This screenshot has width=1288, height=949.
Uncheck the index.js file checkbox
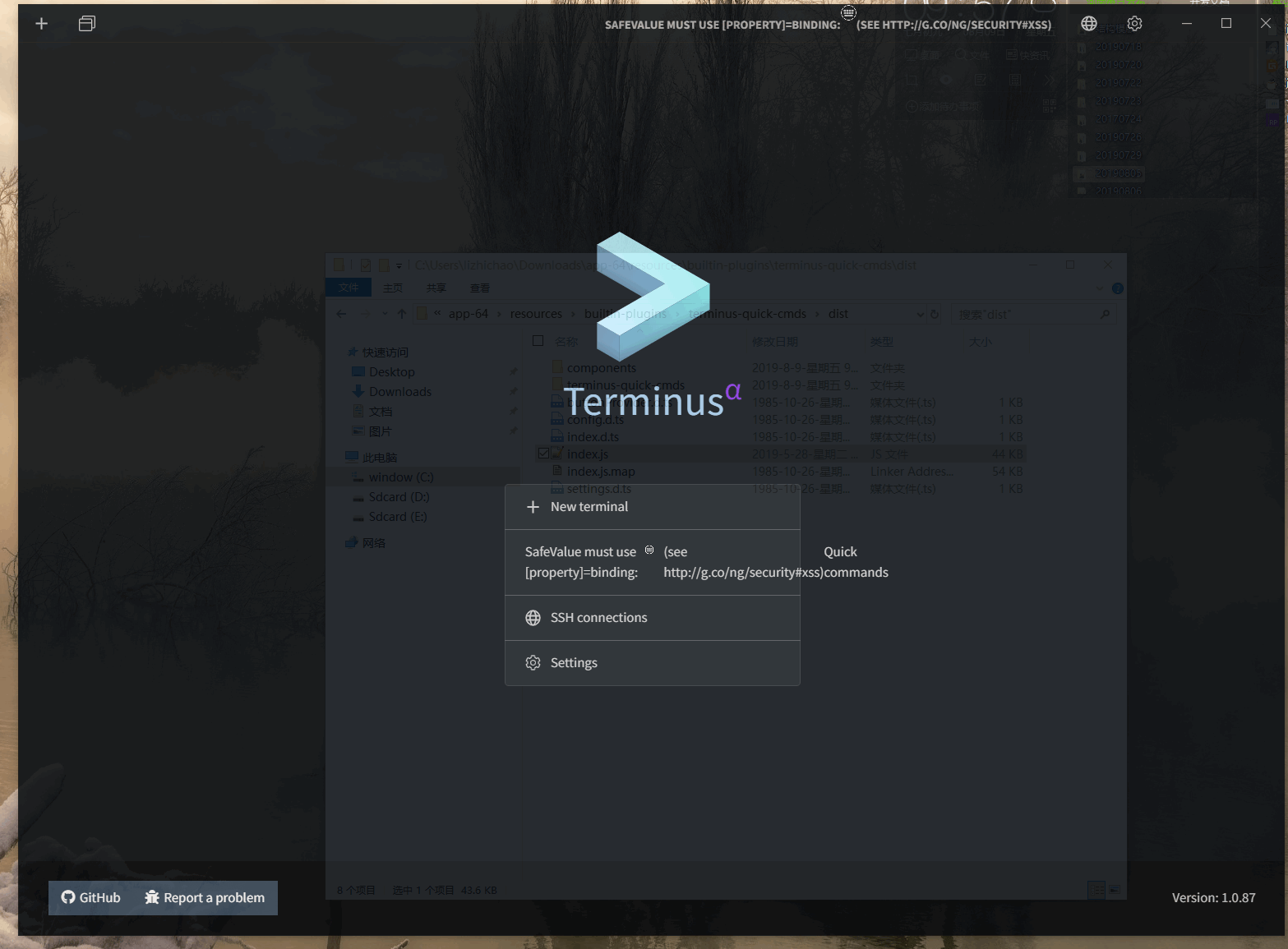point(543,453)
